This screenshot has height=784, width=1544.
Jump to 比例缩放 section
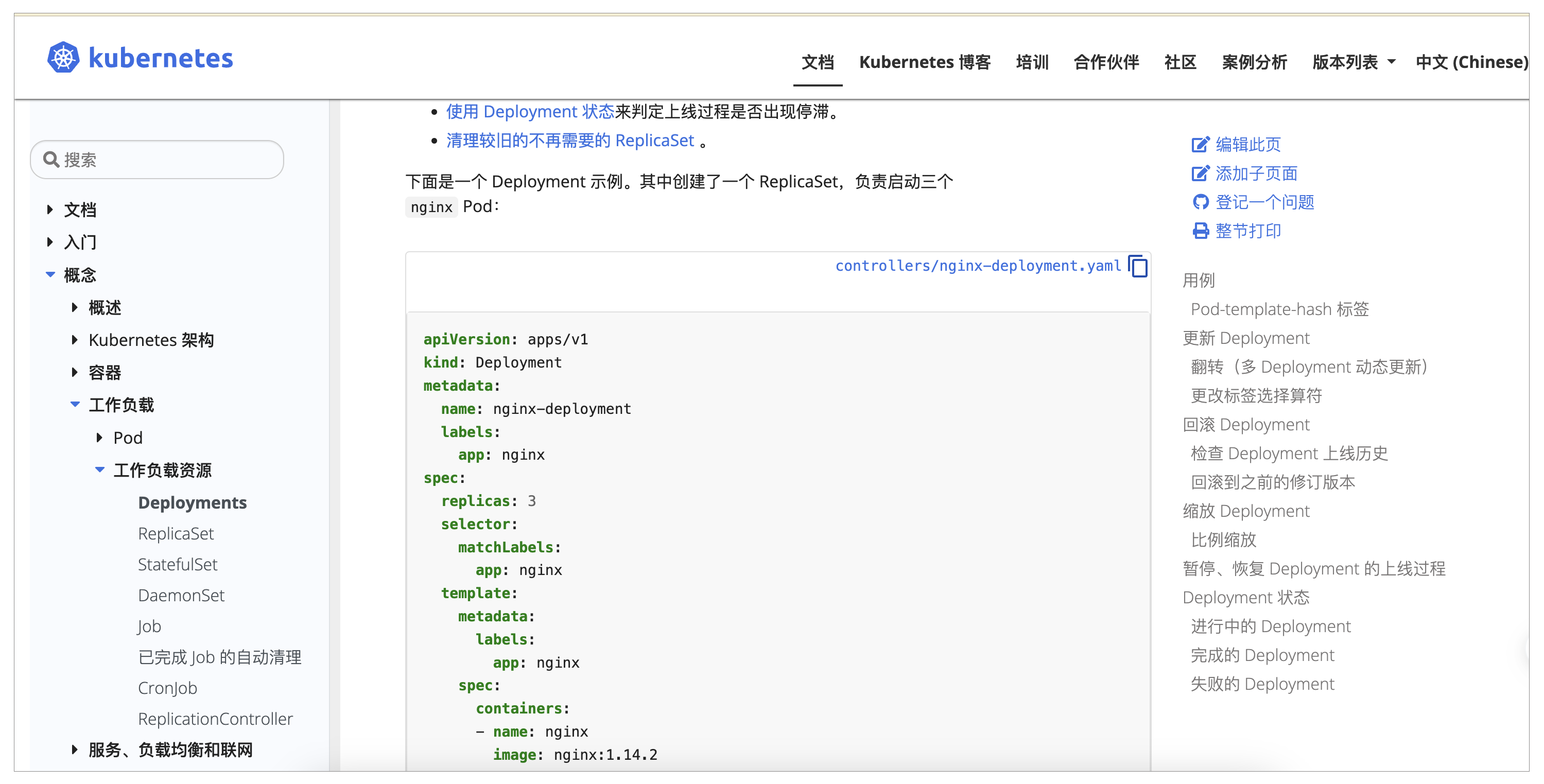pos(1223,539)
